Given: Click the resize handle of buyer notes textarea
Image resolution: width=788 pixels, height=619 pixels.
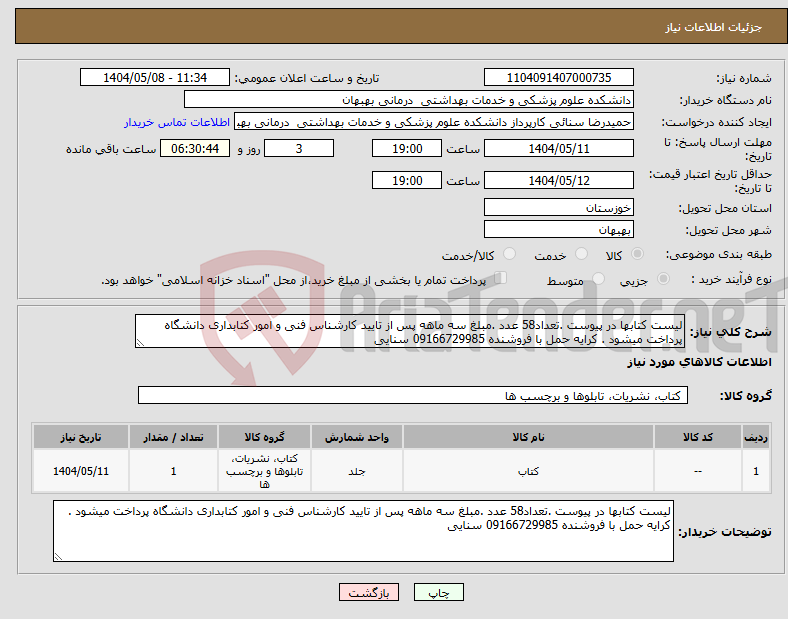Looking at the screenshot, I should pos(58,557).
